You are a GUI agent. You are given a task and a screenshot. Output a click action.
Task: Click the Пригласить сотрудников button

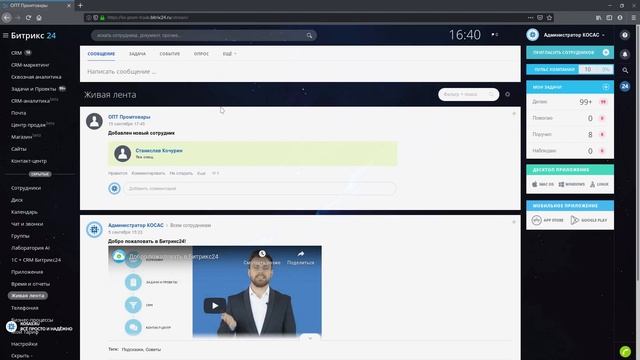coord(570,52)
